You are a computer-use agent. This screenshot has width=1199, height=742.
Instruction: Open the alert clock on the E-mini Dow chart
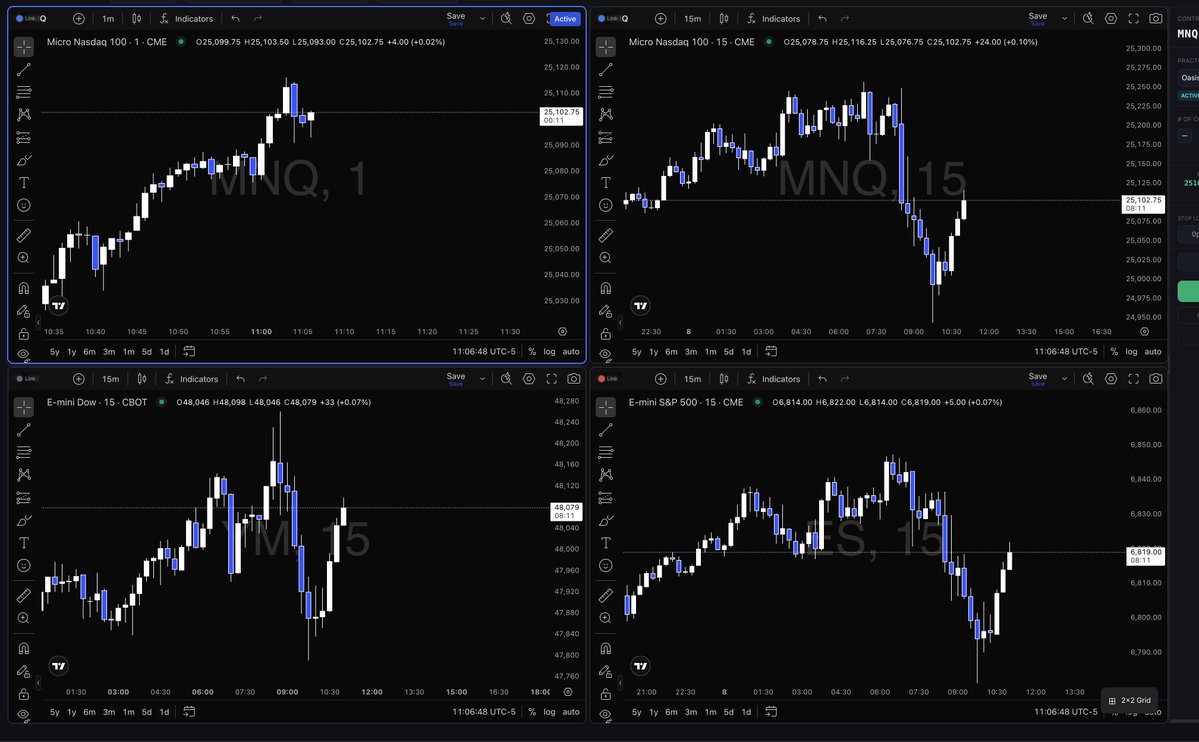(x=505, y=379)
